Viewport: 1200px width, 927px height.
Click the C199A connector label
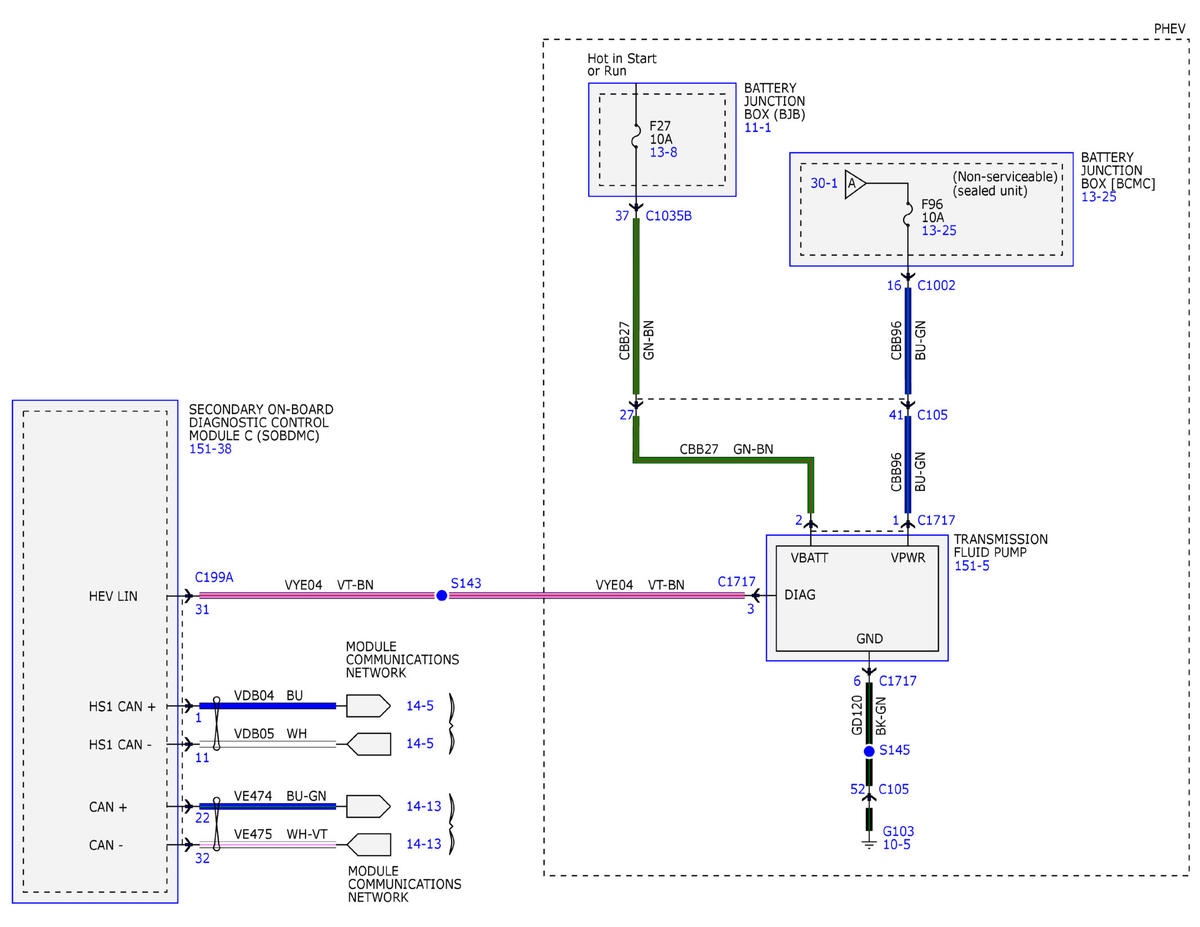215,578
